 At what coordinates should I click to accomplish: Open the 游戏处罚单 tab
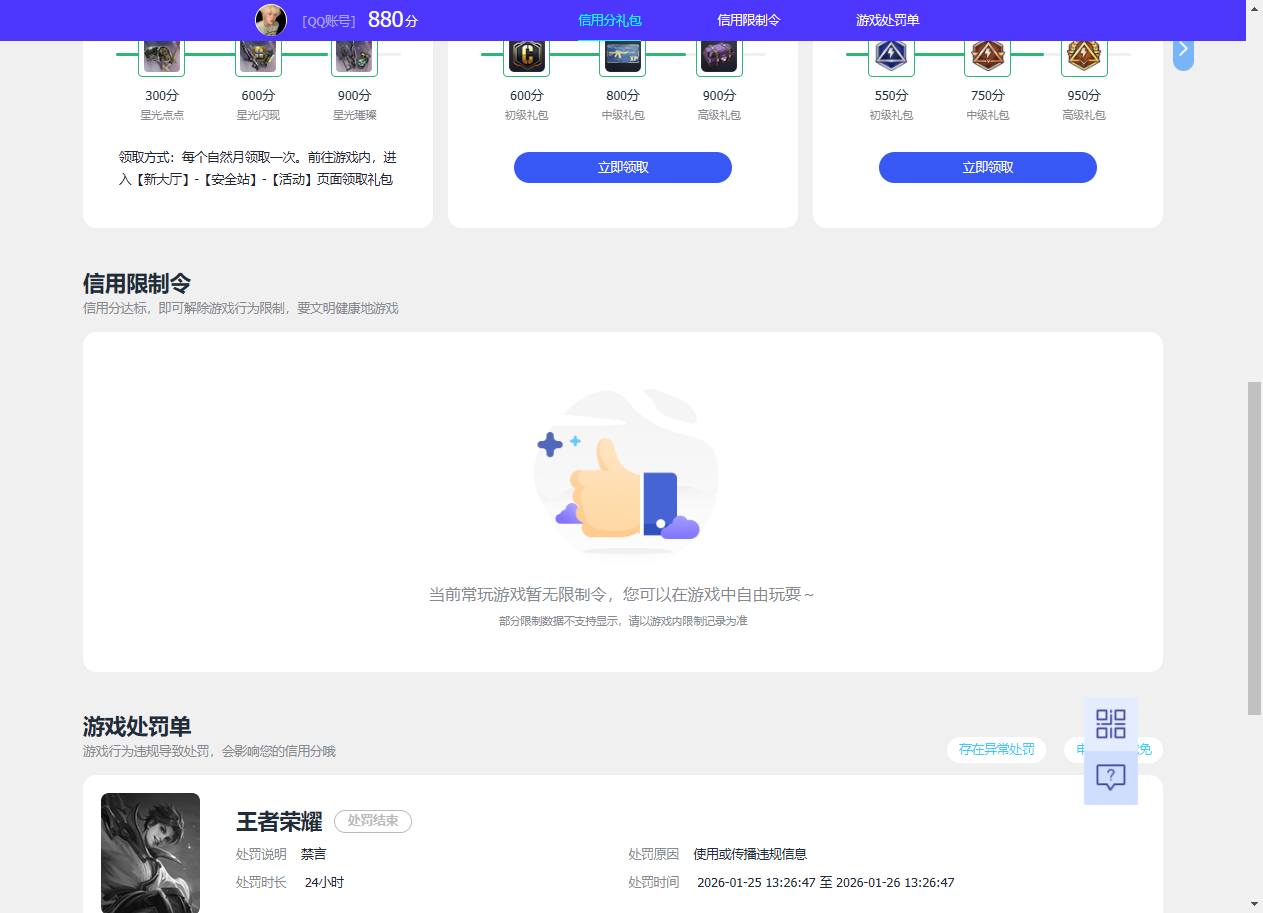pos(886,19)
